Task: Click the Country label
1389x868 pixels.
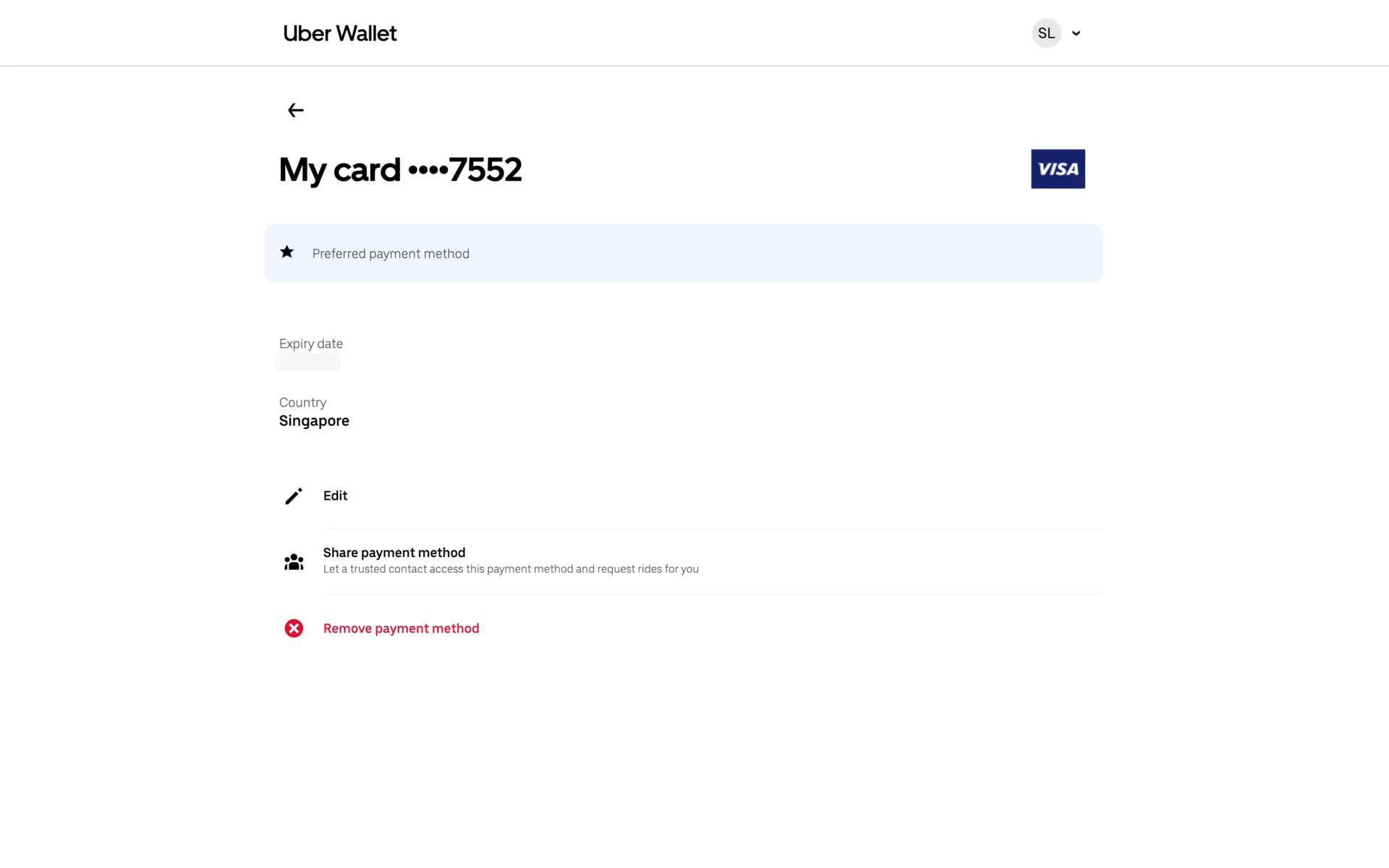Action: 302,403
